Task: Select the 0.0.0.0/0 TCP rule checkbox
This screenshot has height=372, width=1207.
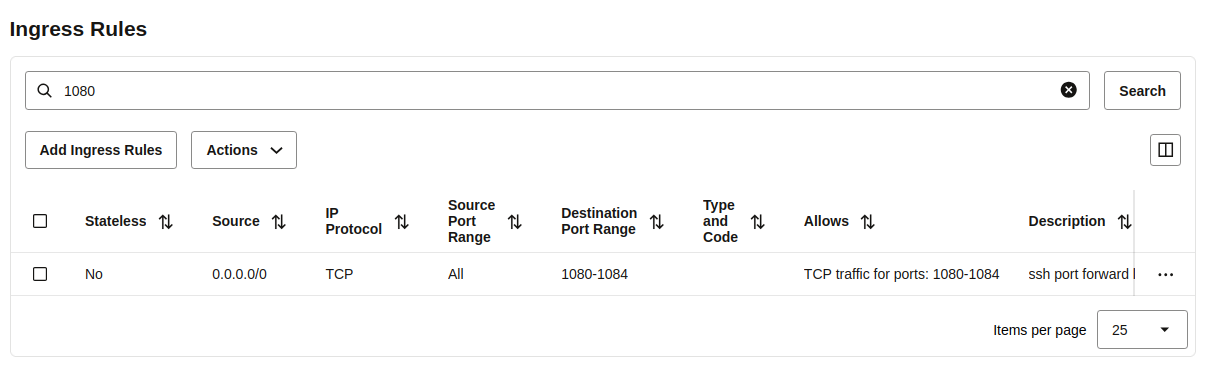Action: 40,274
